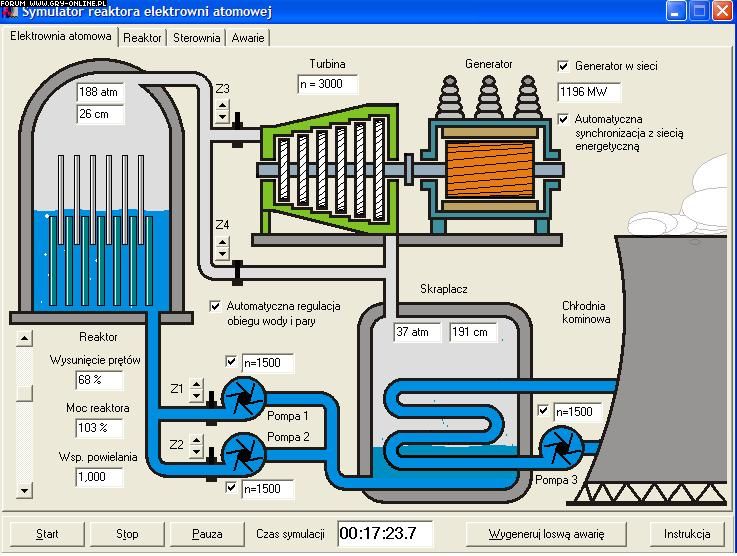Click Wsp. powielania 1,000 field
Screen dimensions: 737x556
99,477
